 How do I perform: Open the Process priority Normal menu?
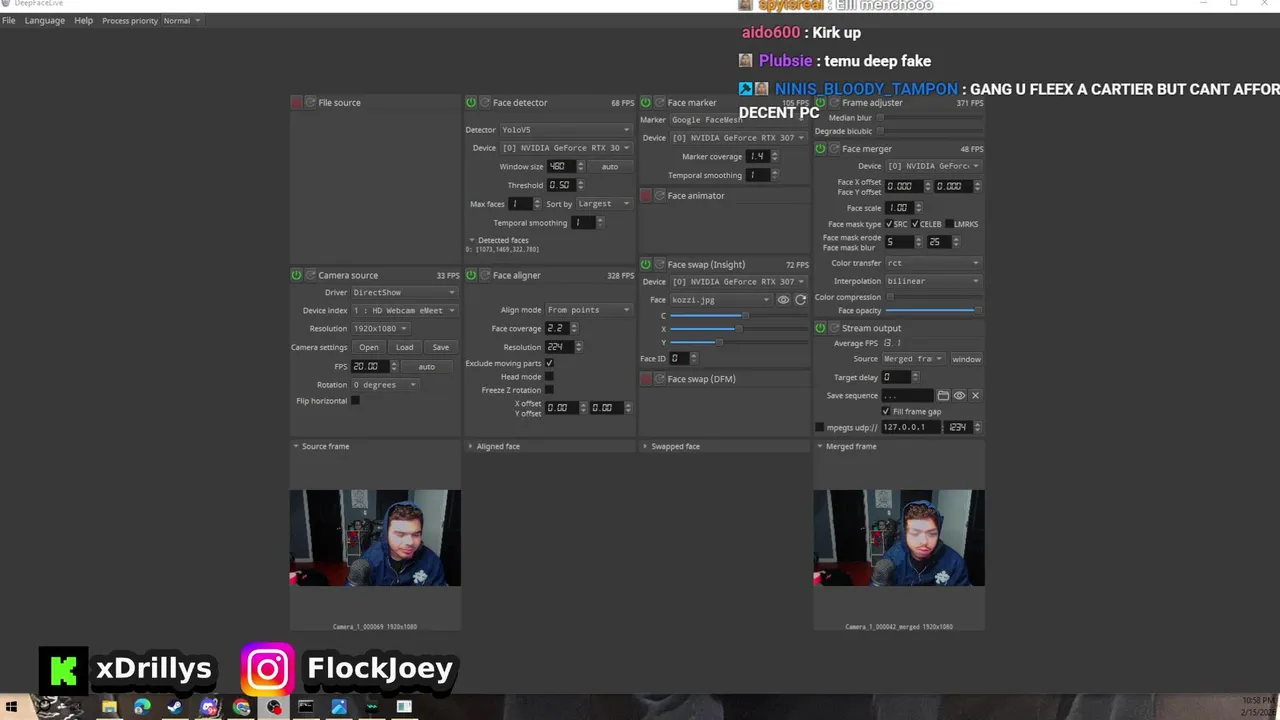182,20
